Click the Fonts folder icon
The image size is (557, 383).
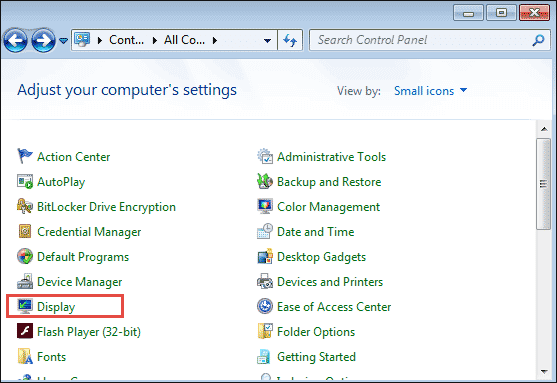tap(25, 356)
